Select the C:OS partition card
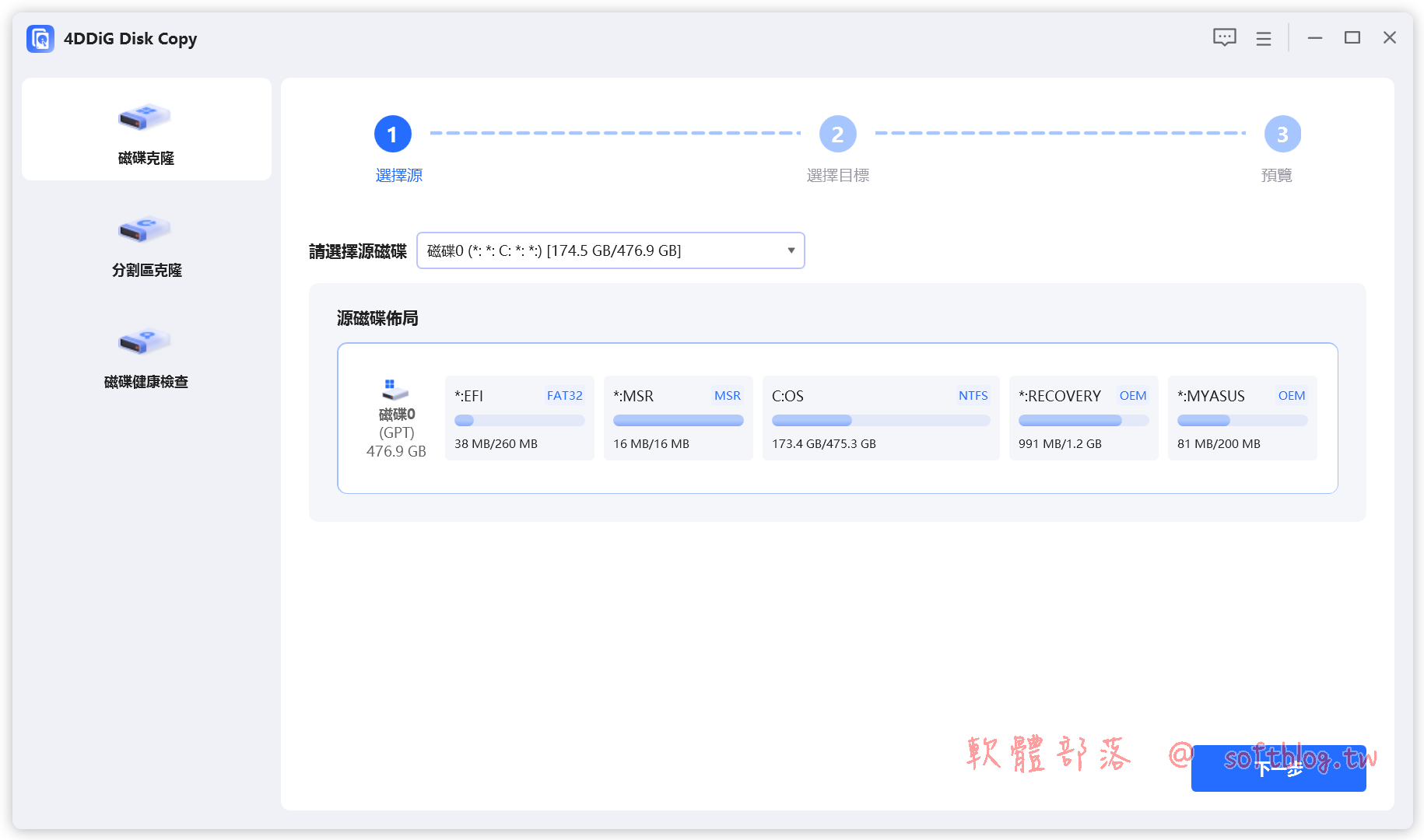1424x840 pixels. coord(881,418)
